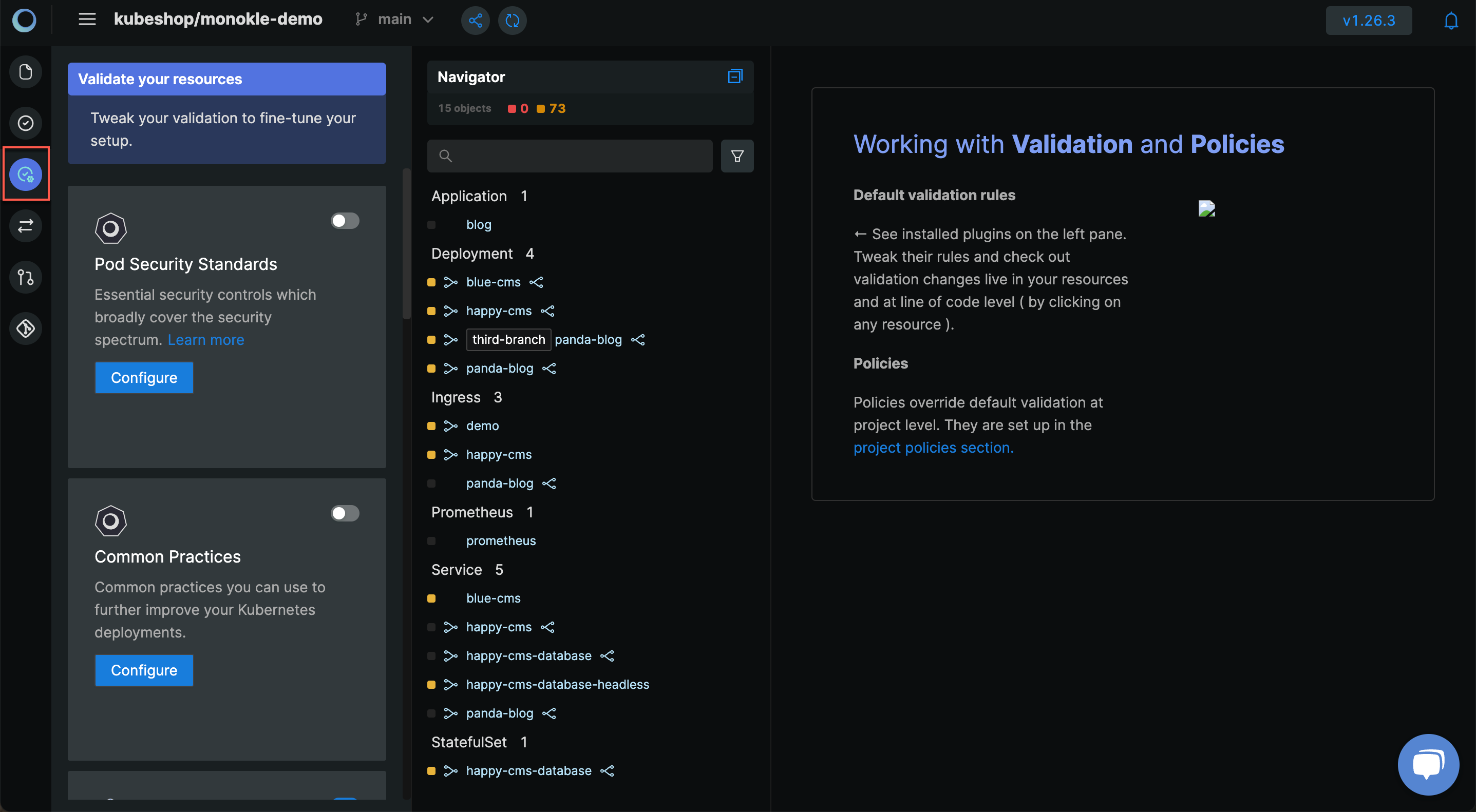Open the compare arrows sidebar icon

click(26, 226)
